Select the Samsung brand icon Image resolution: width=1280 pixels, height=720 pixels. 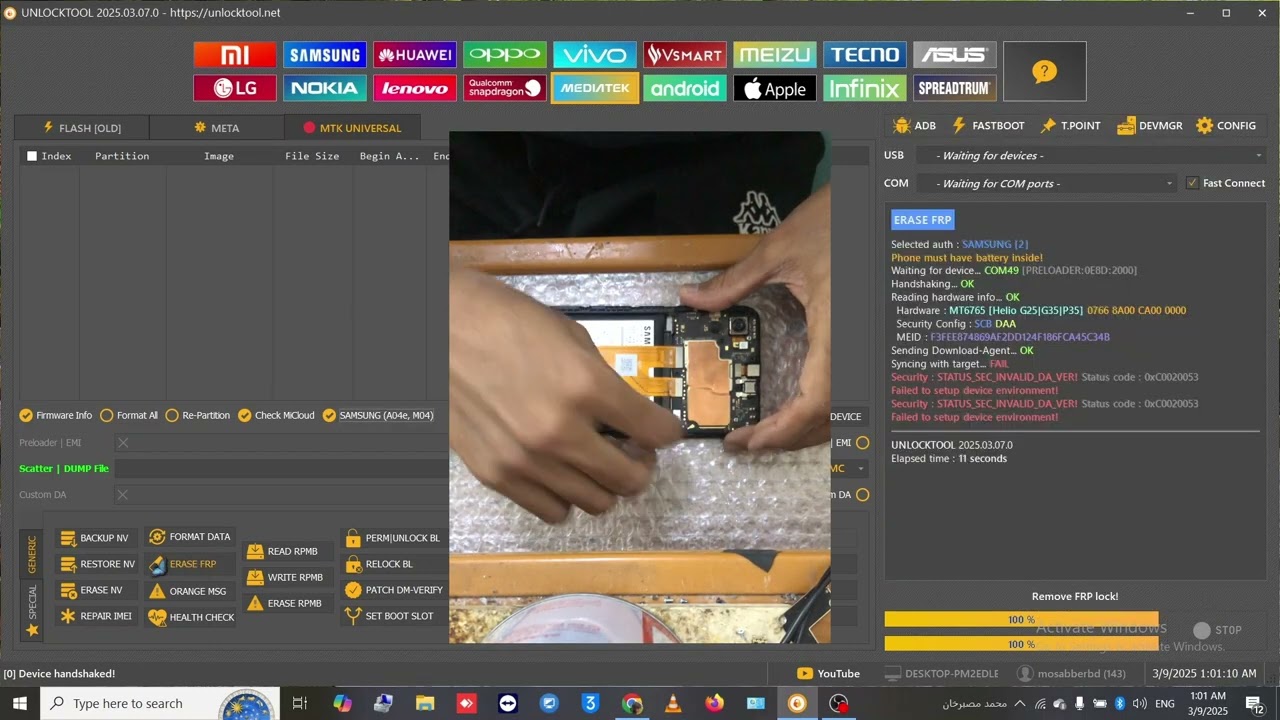click(x=325, y=55)
